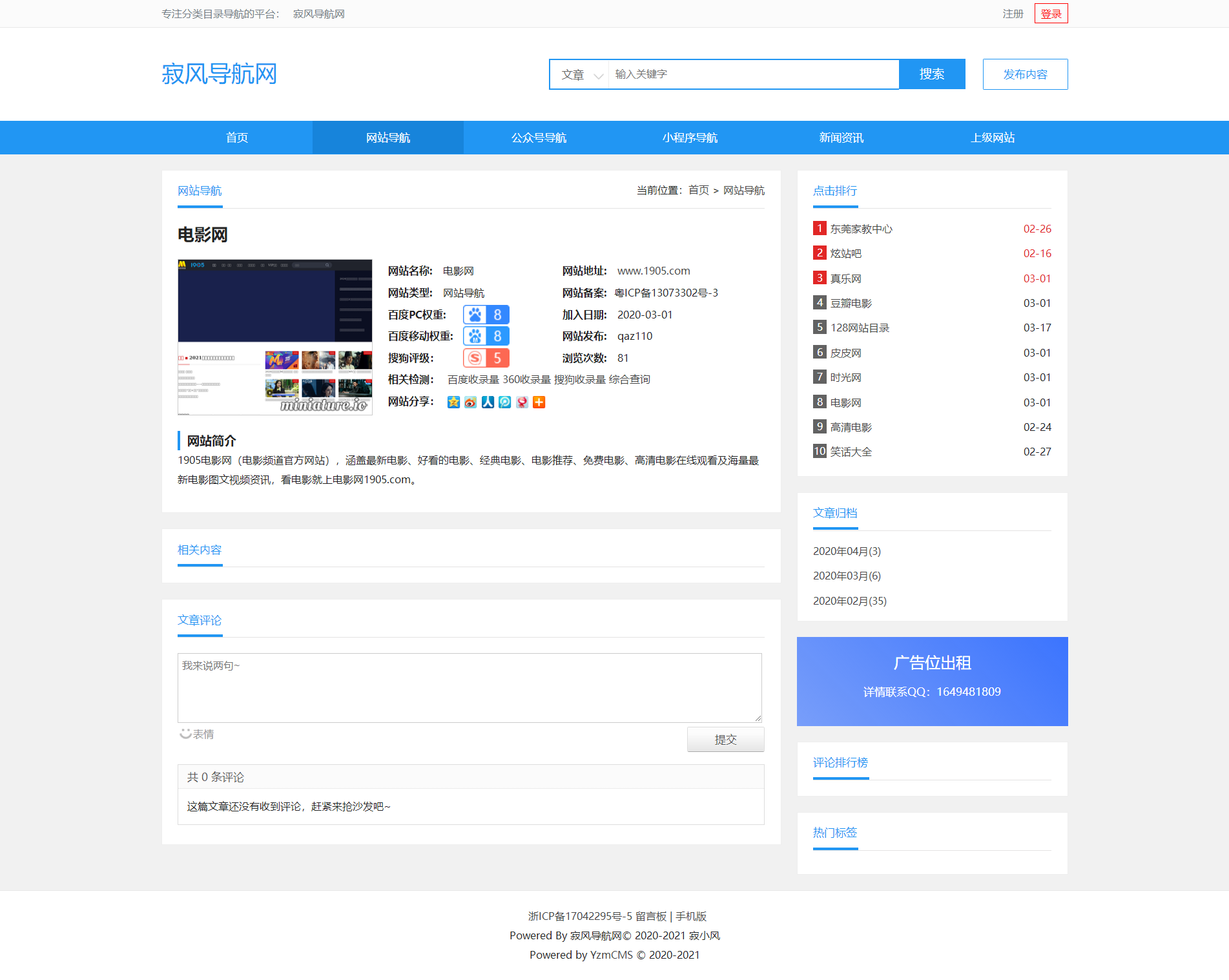The width and height of the screenshot is (1229, 980).
Task: Open 高清电影 in click ranking
Action: 851,427
